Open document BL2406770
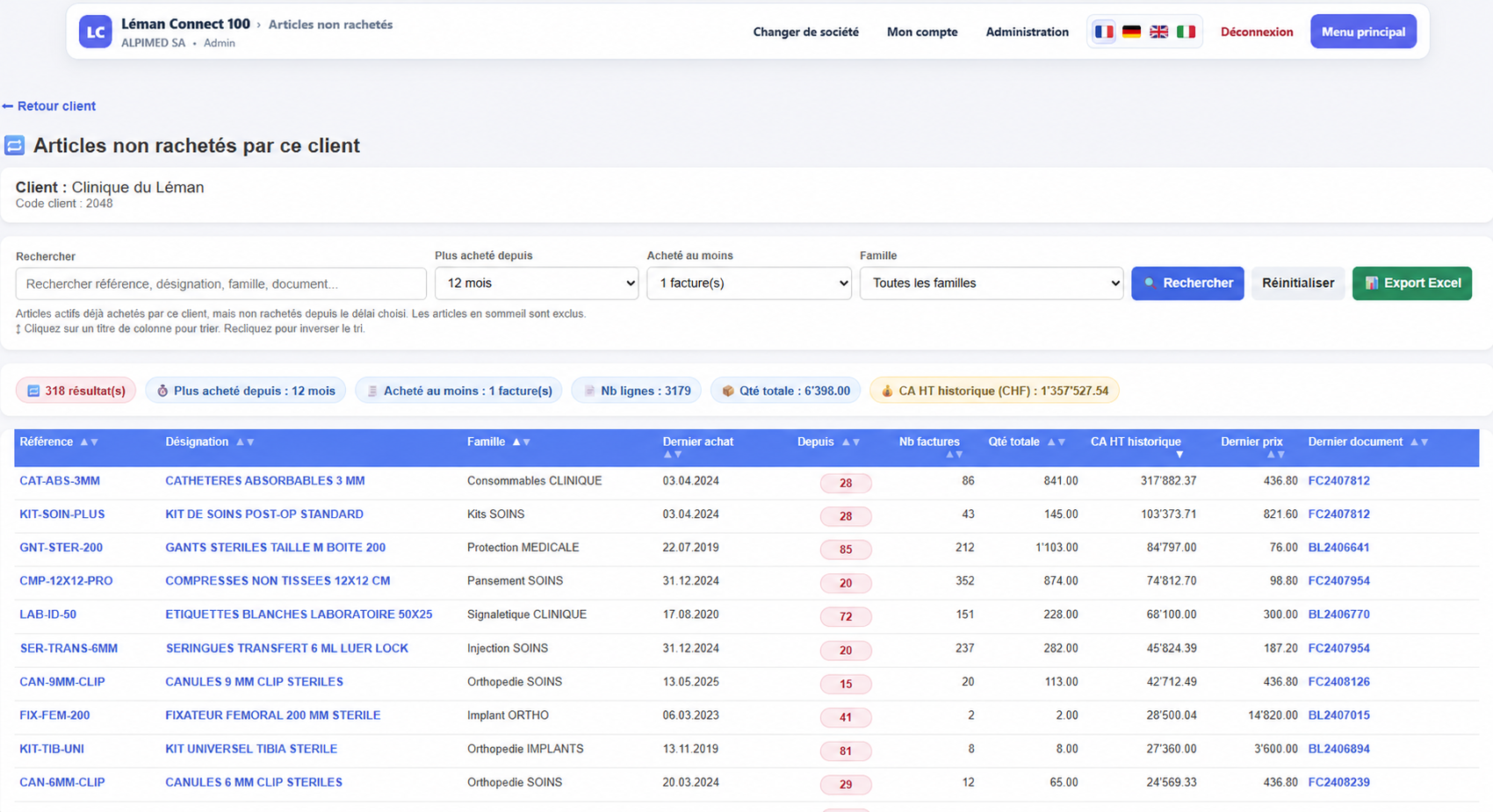This screenshot has height=812, width=1493. (x=1338, y=614)
